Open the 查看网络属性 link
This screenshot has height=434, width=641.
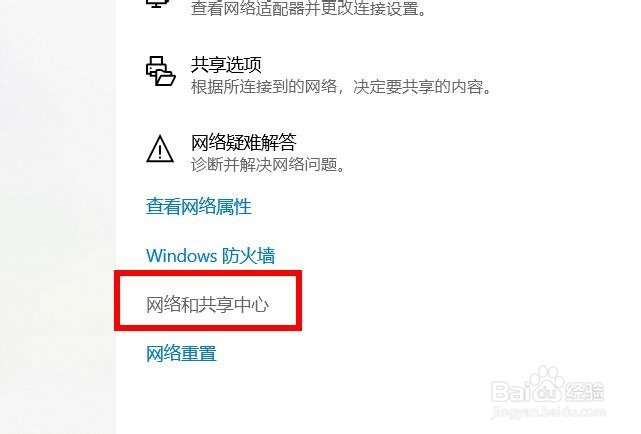(199, 206)
